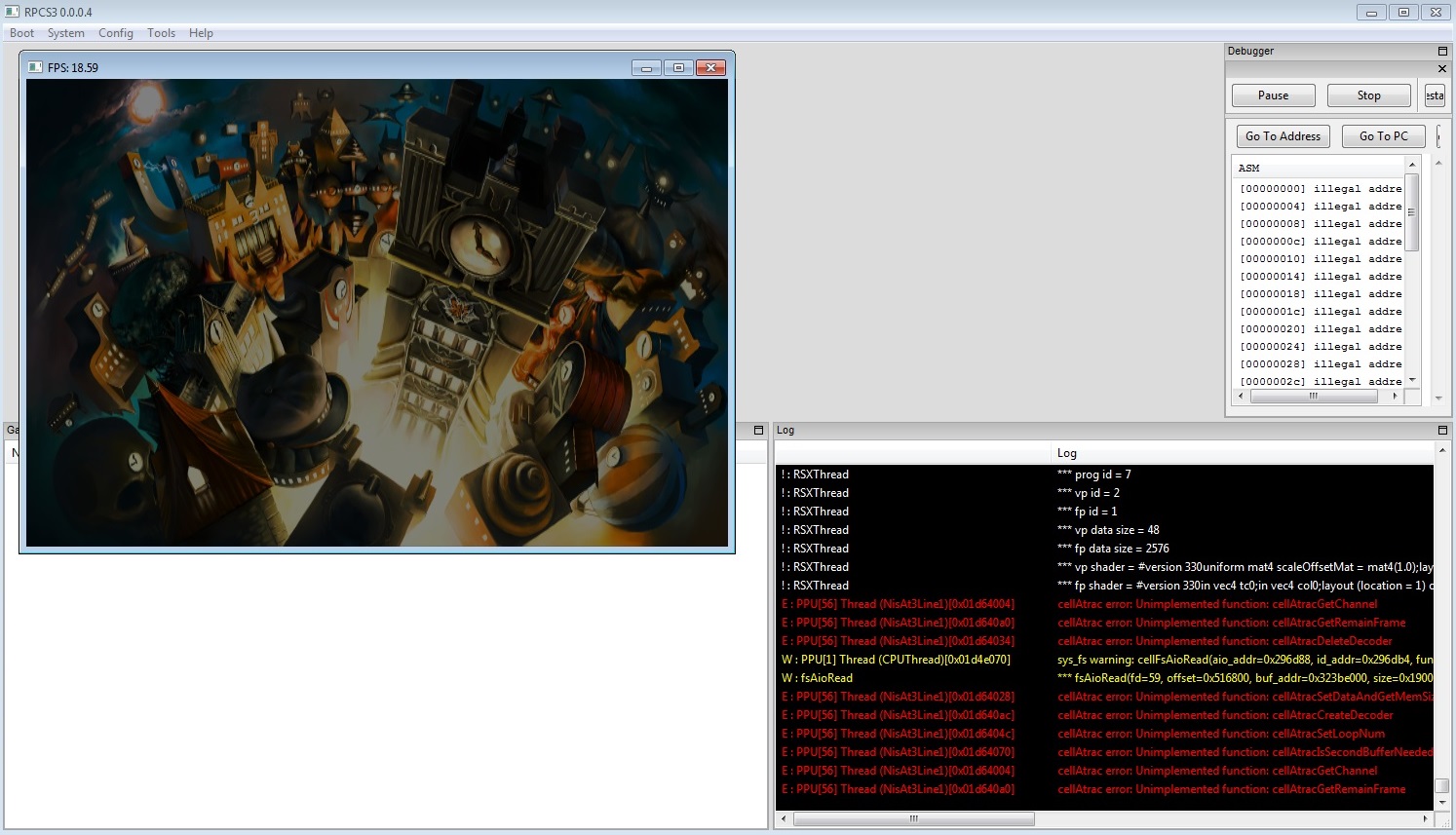Maximize the FPS game window
The height and width of the screenshot is (835, 1456).
point(678,67)
